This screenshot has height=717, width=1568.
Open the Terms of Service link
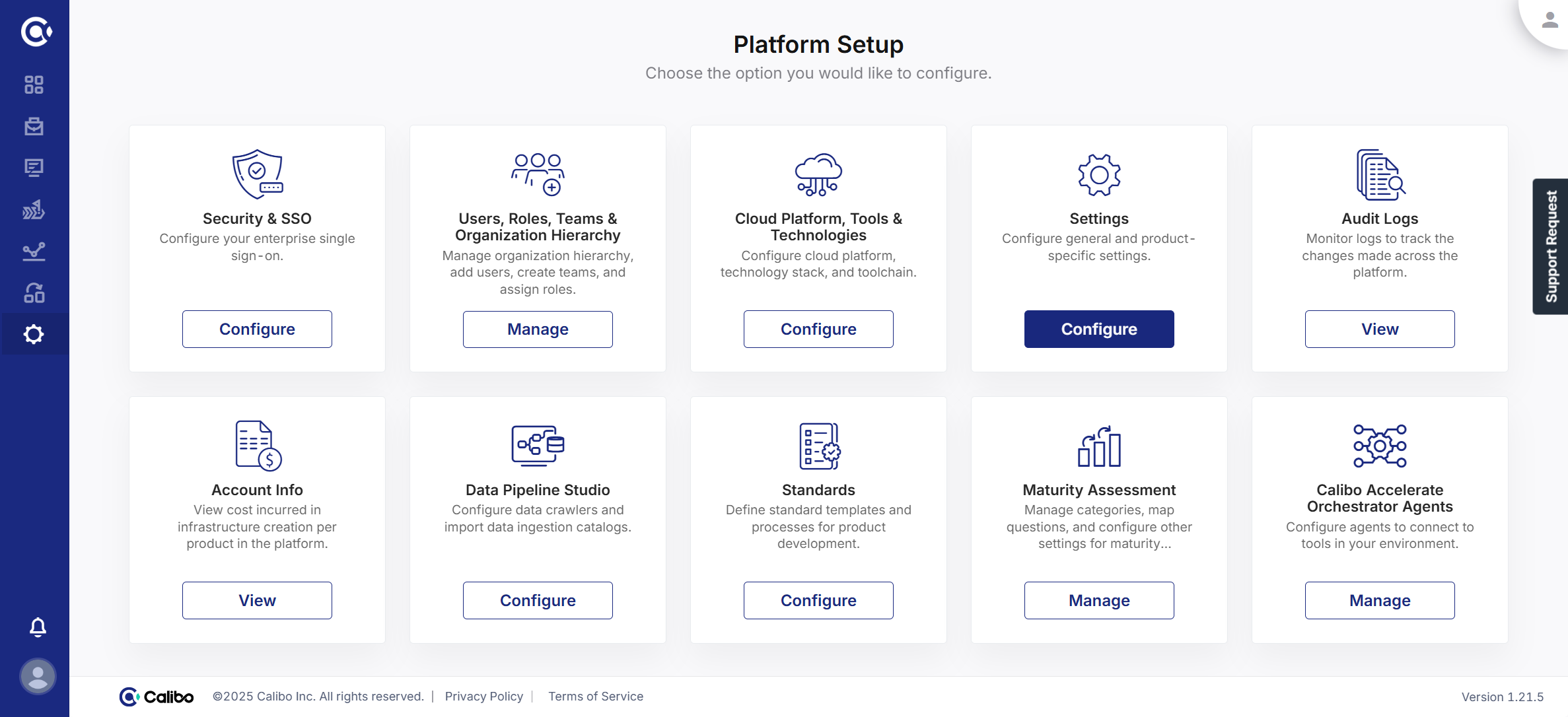(x=596, y=697)
